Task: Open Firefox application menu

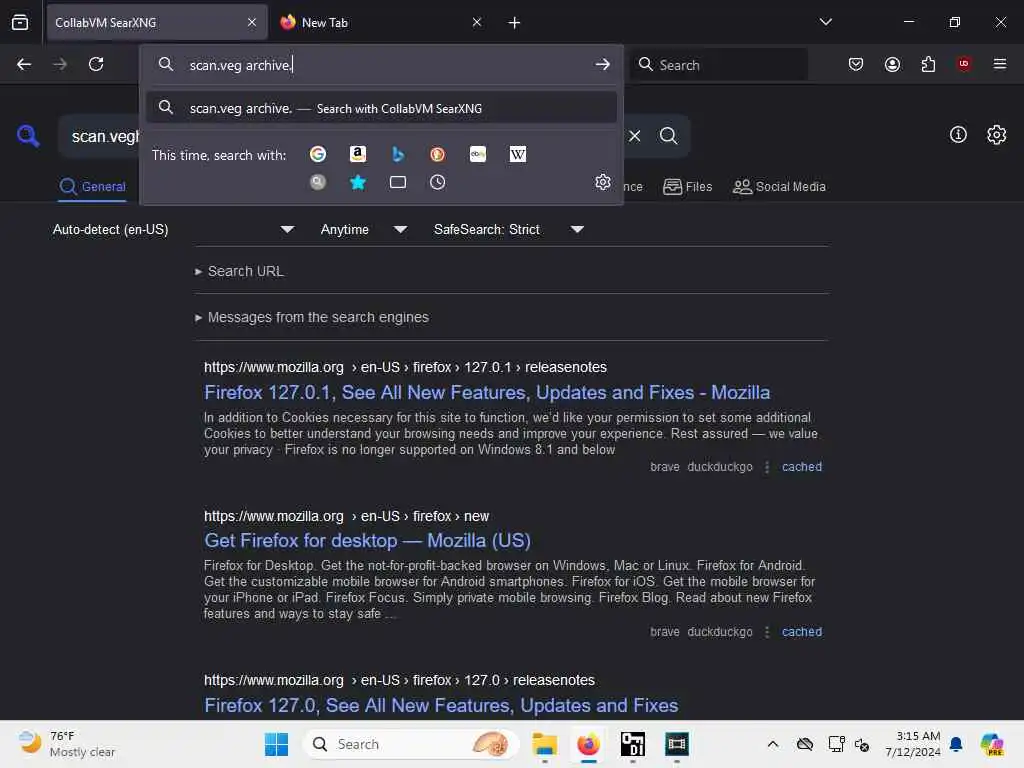Action: (x=1000, y=64)
